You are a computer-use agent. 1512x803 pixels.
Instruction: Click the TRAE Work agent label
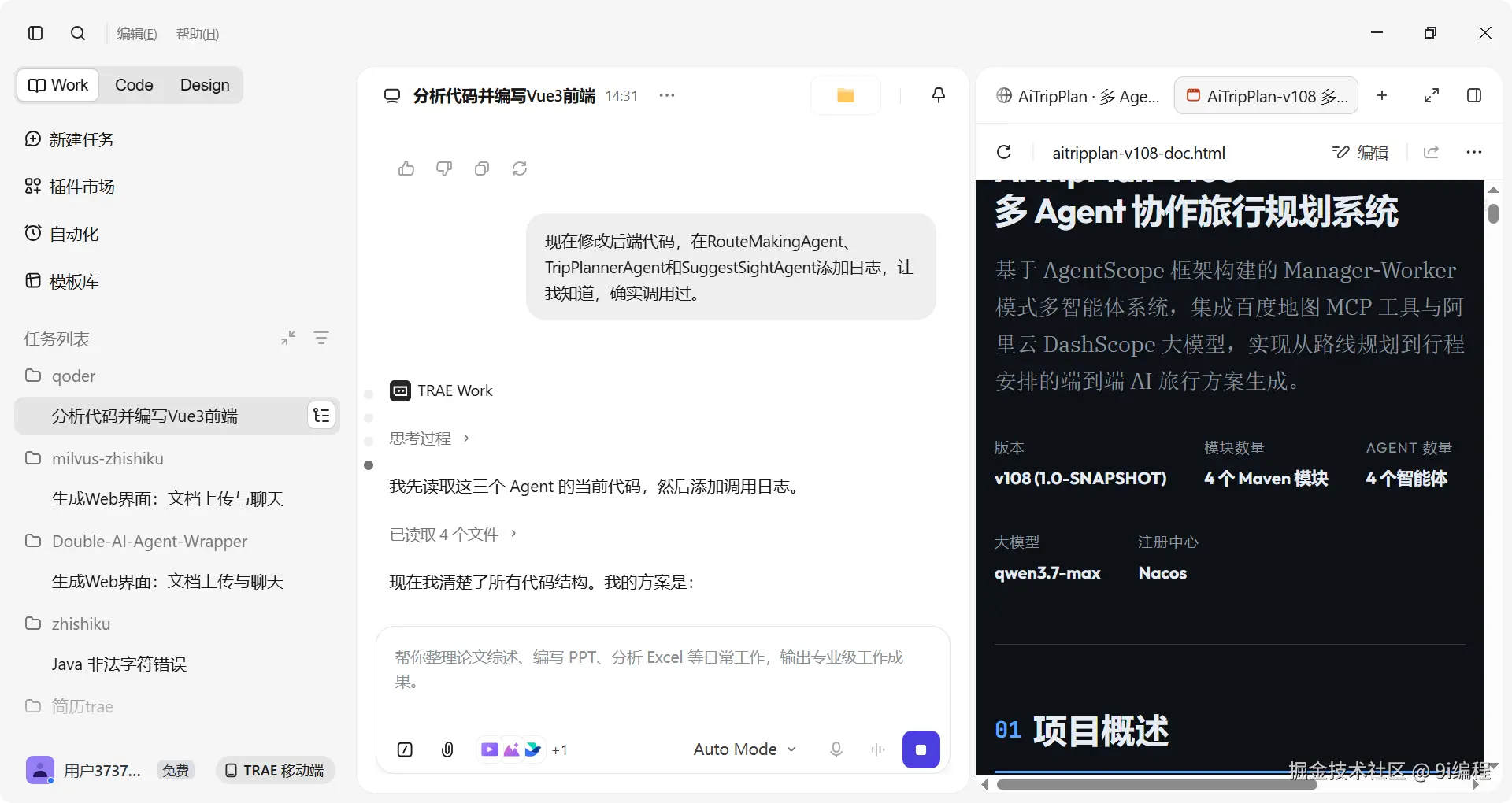pos(441,390)
